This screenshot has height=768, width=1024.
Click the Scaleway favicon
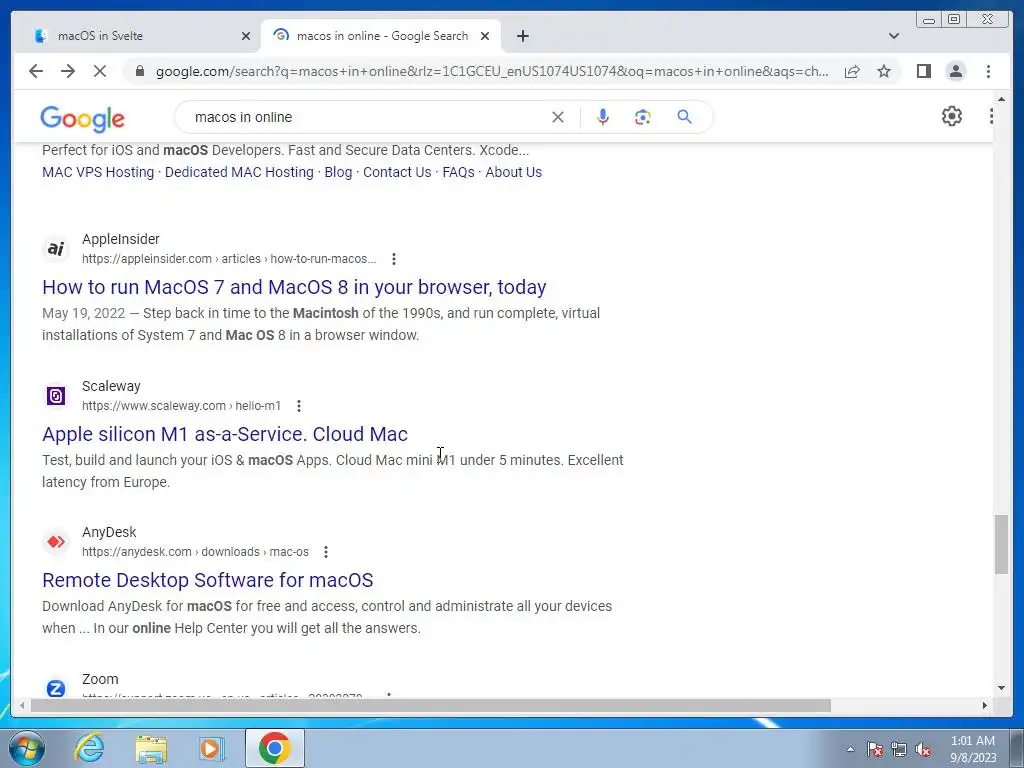click(56, 396)
